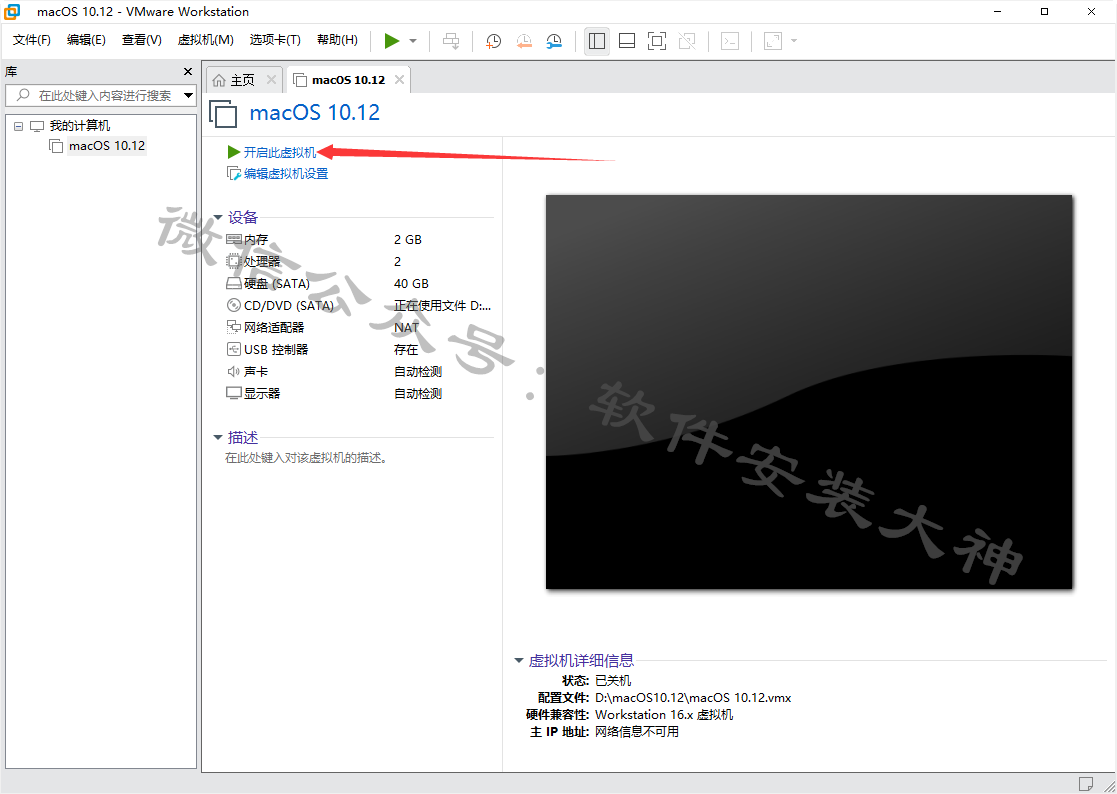Image resolution: width=1117 pixels, height=794 pixels.
Task: Select macOS 10.12 in the library tree
Action: 107,146
